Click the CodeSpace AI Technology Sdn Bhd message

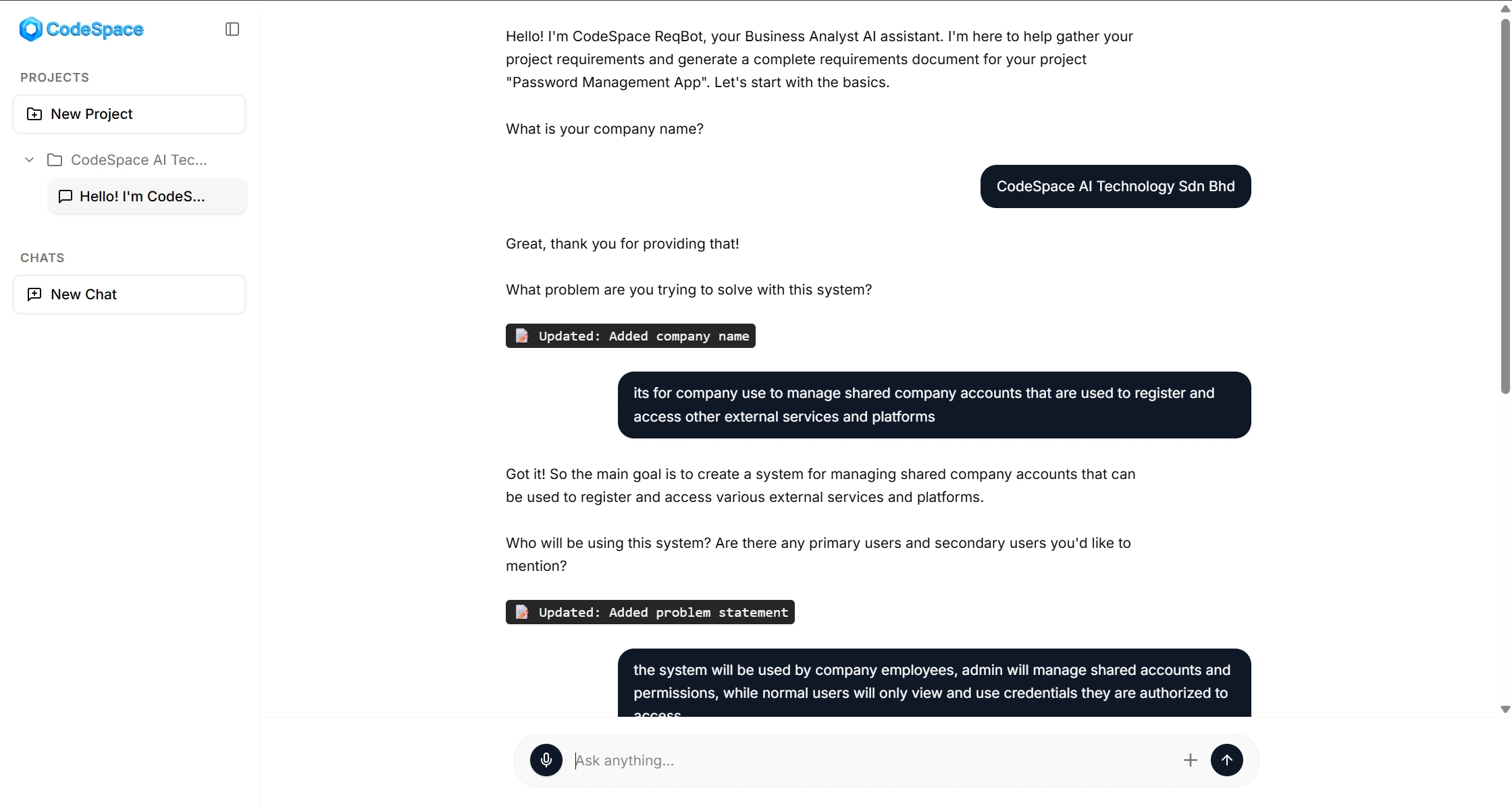coord(1115,186)
